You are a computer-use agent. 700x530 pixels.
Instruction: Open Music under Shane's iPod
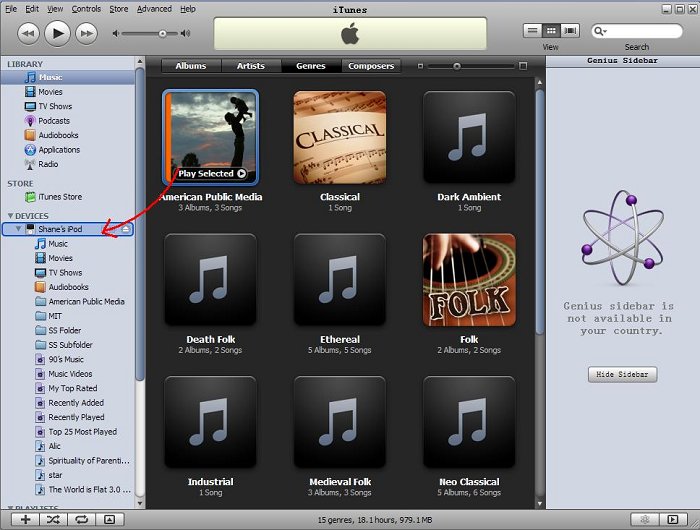(x=68, y=244)
